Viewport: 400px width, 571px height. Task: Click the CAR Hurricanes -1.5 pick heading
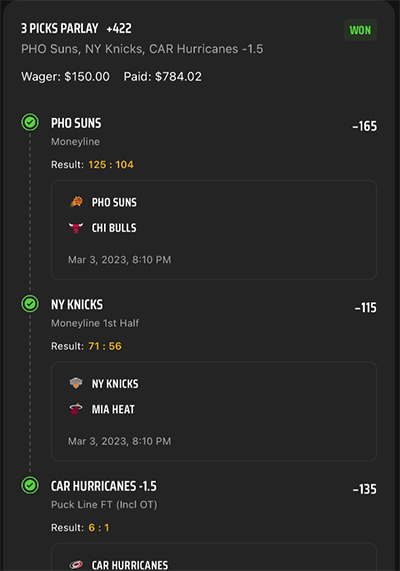coord(104,486)
